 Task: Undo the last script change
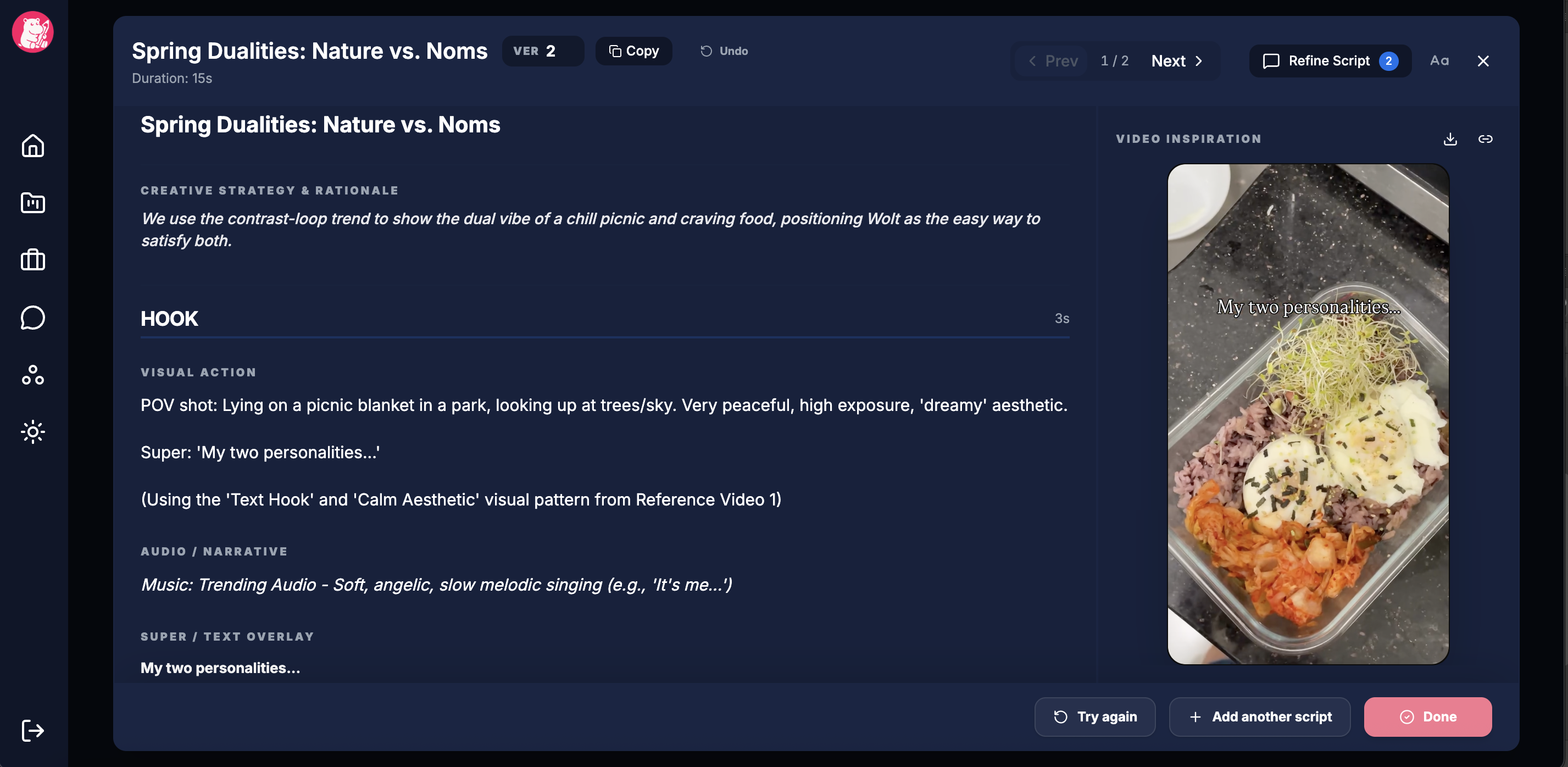click(724, 51)
